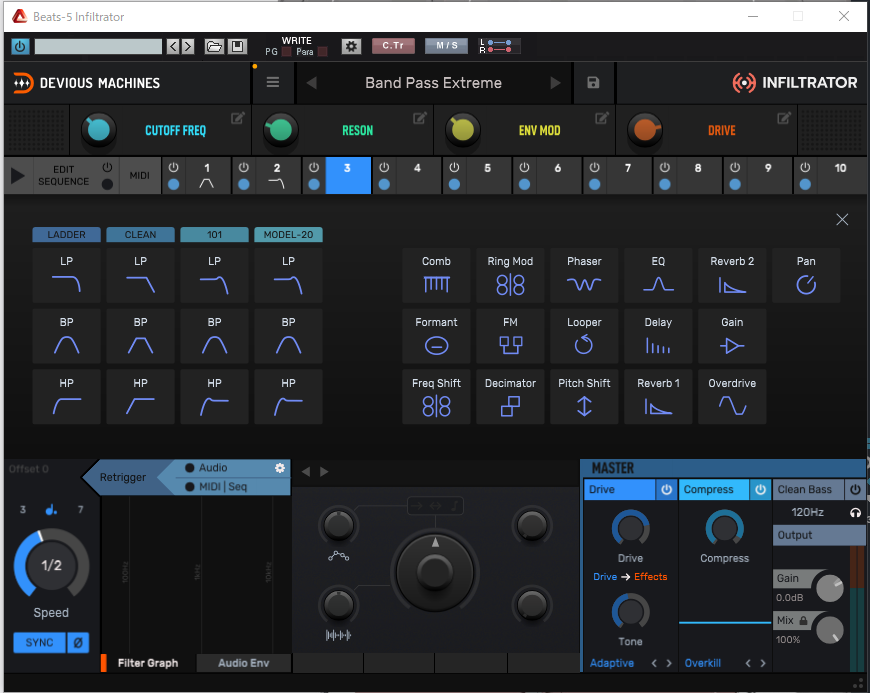The width and height of the screenshot is (870, 693).
Task: Select the FM effect tile
Action: tap(510, 336)
